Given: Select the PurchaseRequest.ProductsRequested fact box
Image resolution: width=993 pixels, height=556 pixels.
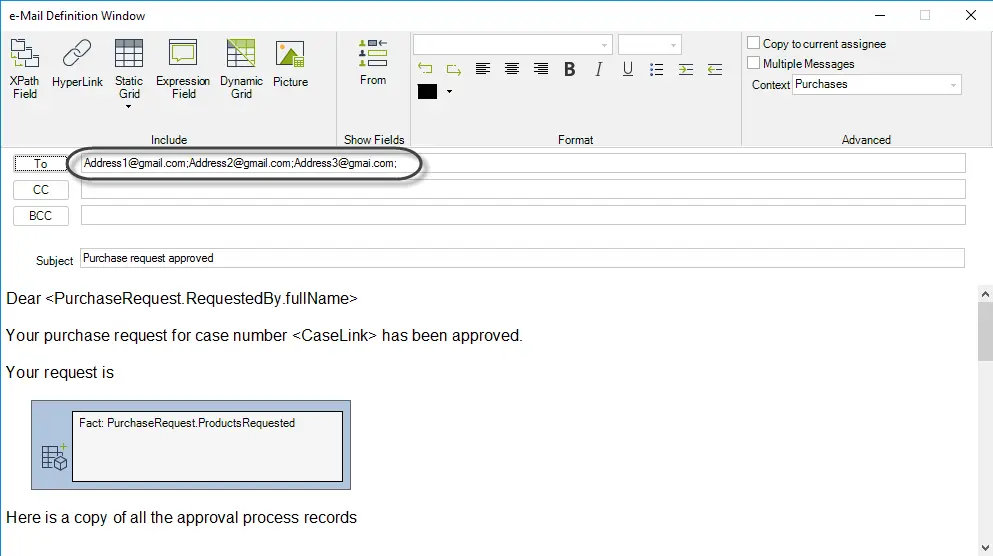Looking at the screenshot, I should [x=207, y=446].
